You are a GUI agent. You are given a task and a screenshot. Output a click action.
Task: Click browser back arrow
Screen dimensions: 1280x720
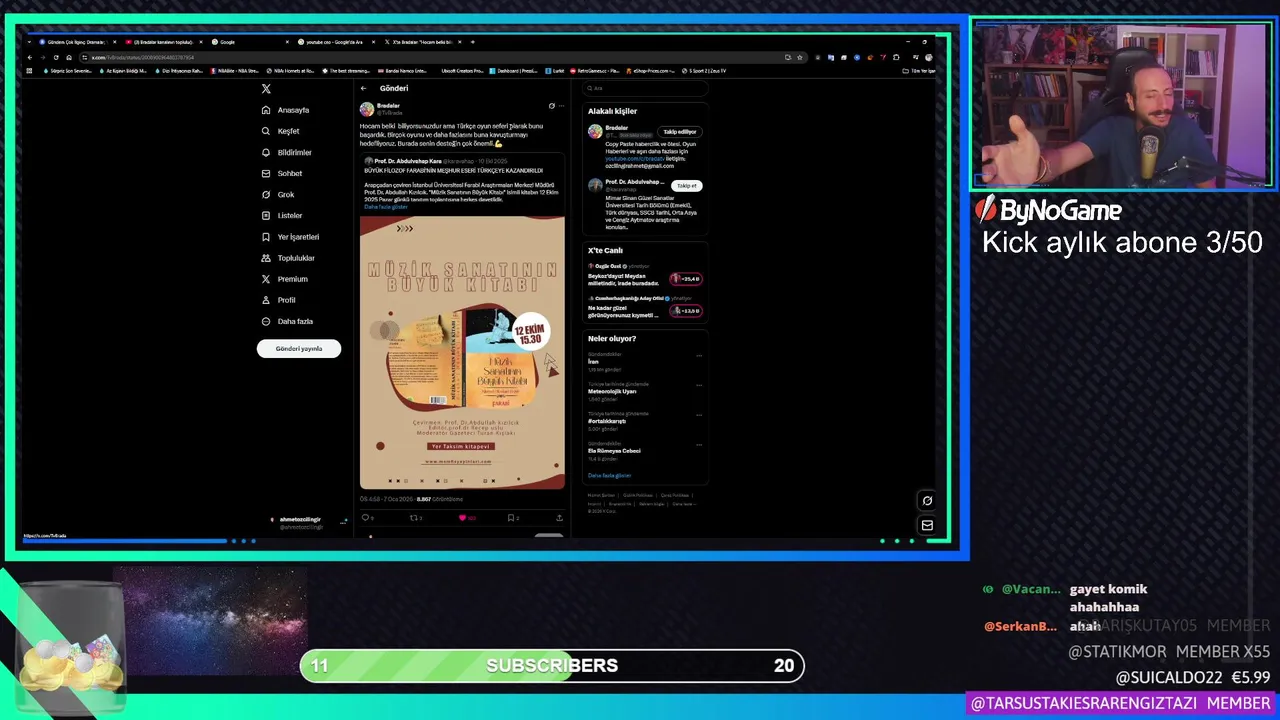coord(31,57)
